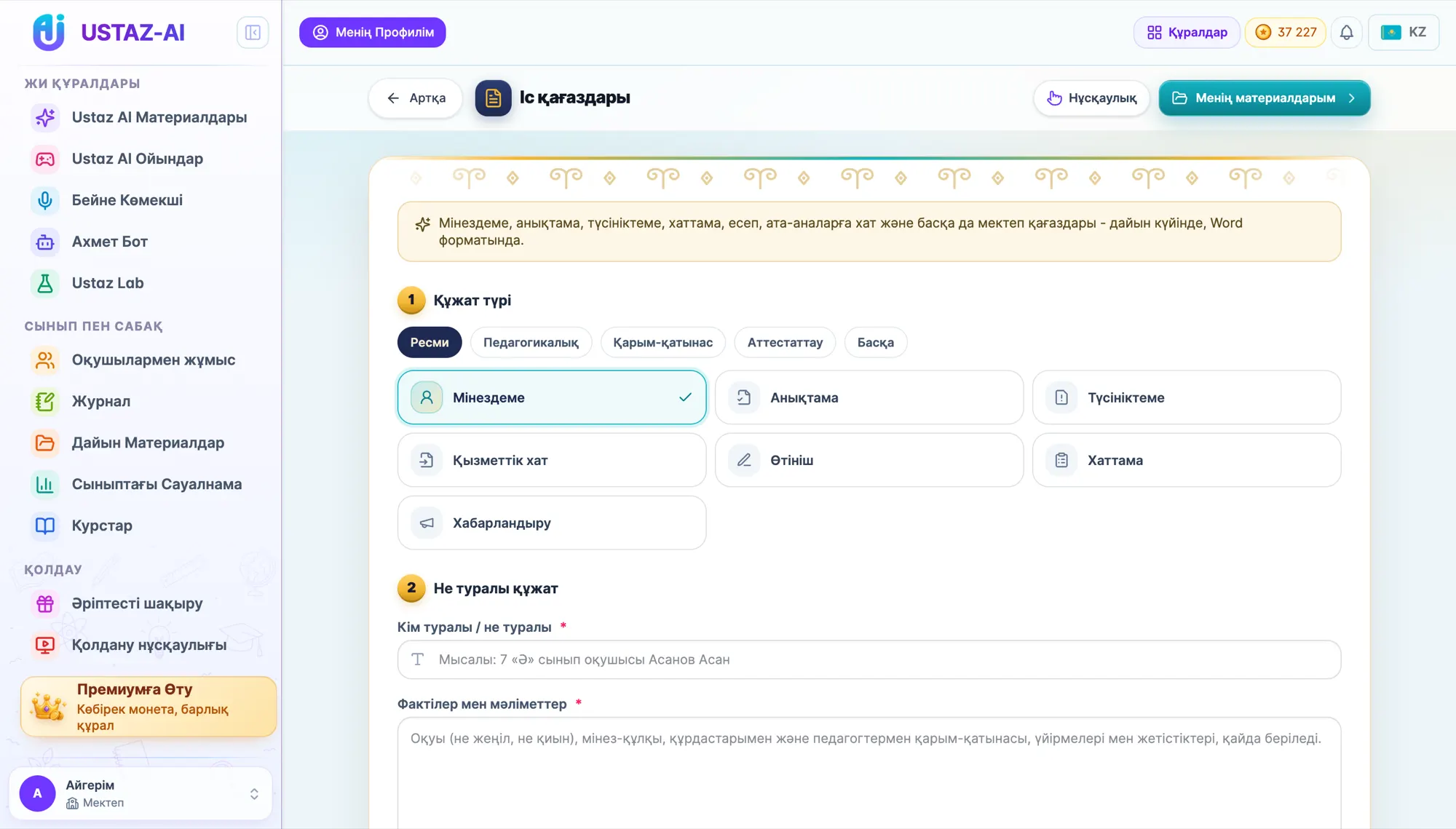This screenshot has width=1456, height=829.
Task: Open the Журнал notebook icon
Action: pos(45,402)
